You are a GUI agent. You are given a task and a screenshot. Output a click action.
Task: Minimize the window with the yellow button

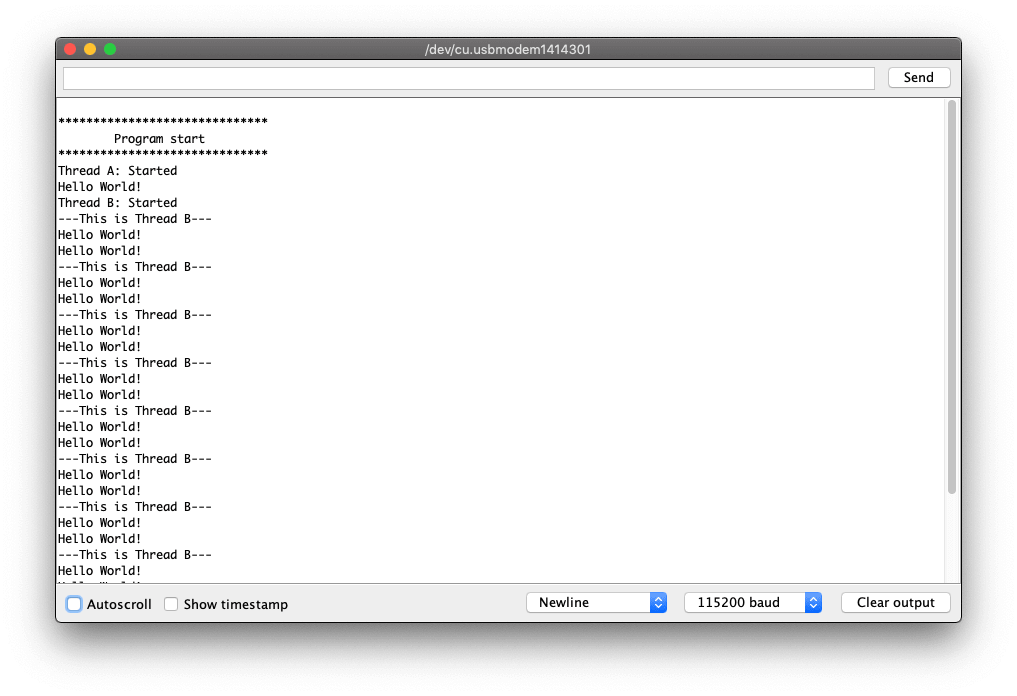(x=90, y=49)
